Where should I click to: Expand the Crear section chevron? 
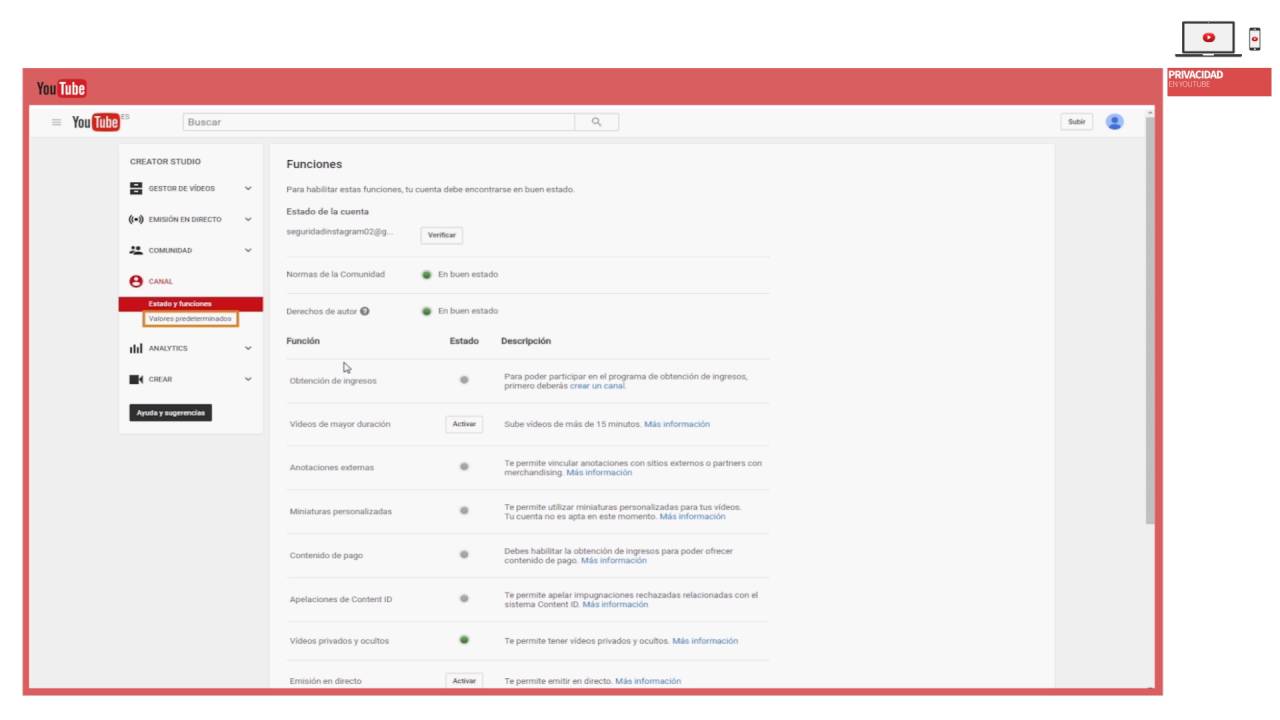tap(248, 379)
